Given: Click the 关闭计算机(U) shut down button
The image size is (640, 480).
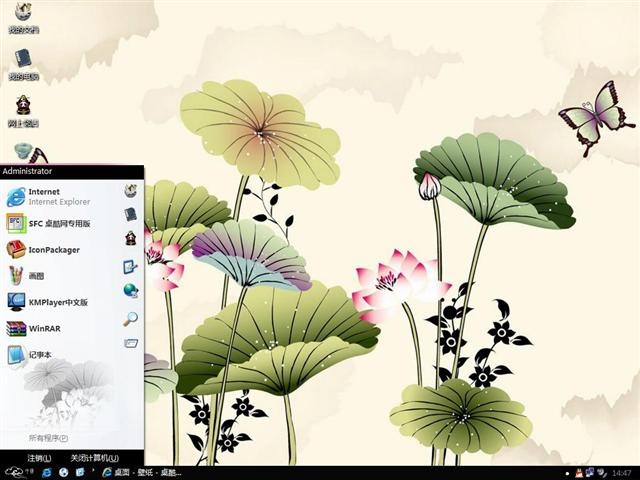Looking at the screenshot, I should (95, 458).
